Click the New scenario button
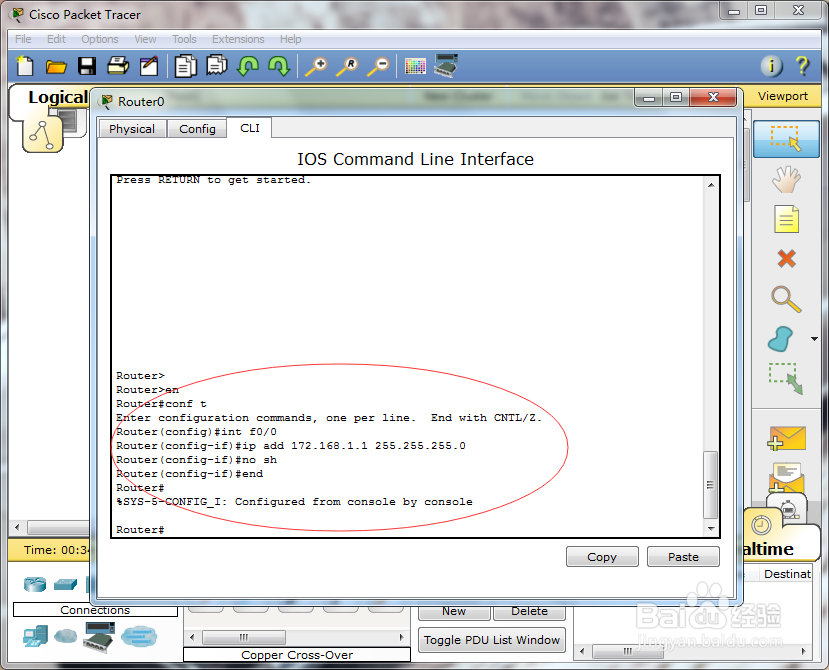 coord(454,611)
